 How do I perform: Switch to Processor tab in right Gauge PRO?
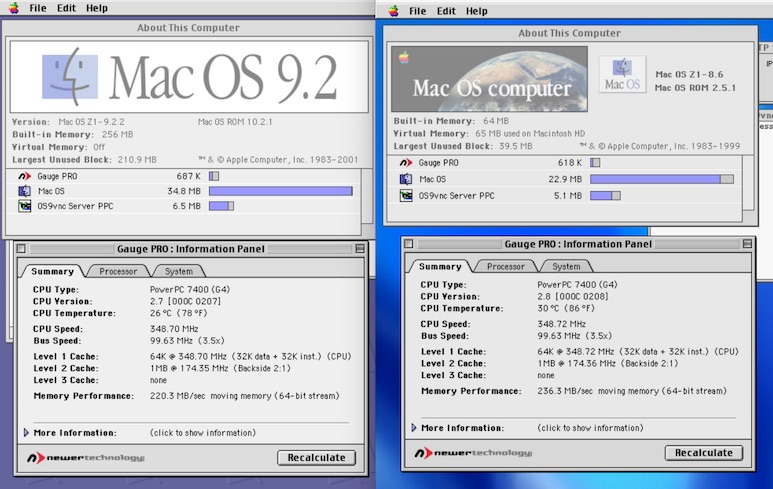pyautogui.click(x=505, y=266)
